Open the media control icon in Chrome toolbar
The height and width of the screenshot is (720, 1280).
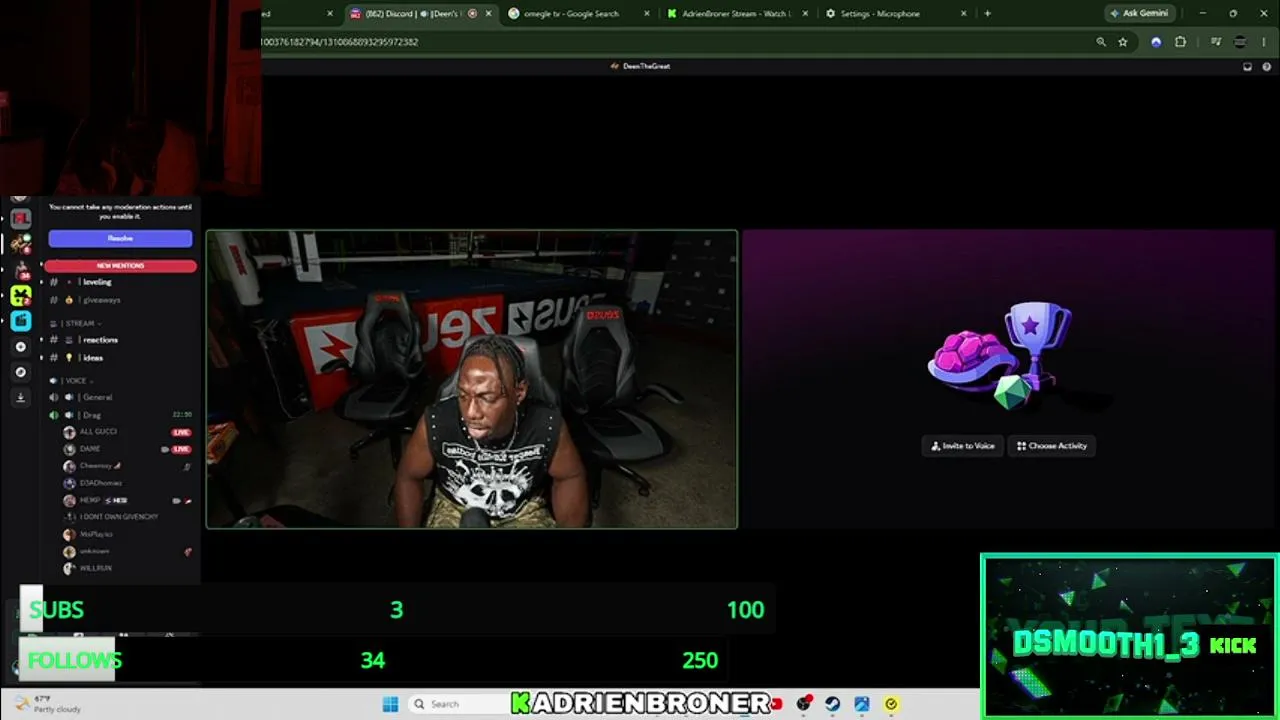[1216, 42]
